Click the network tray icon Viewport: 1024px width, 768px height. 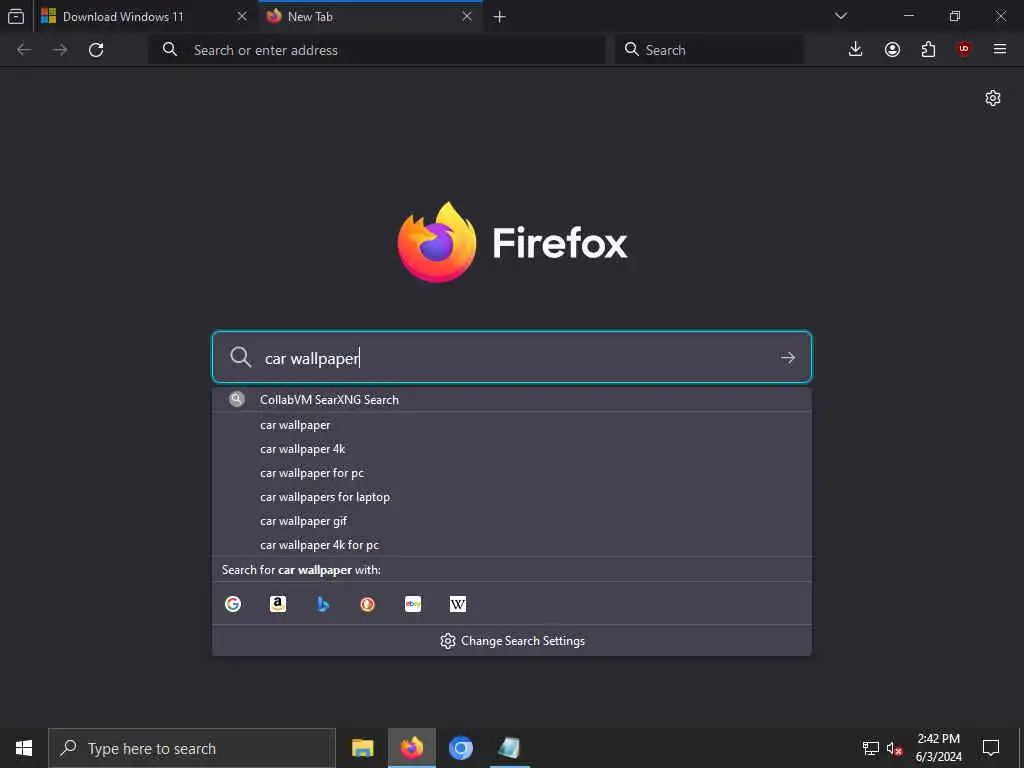871,748
